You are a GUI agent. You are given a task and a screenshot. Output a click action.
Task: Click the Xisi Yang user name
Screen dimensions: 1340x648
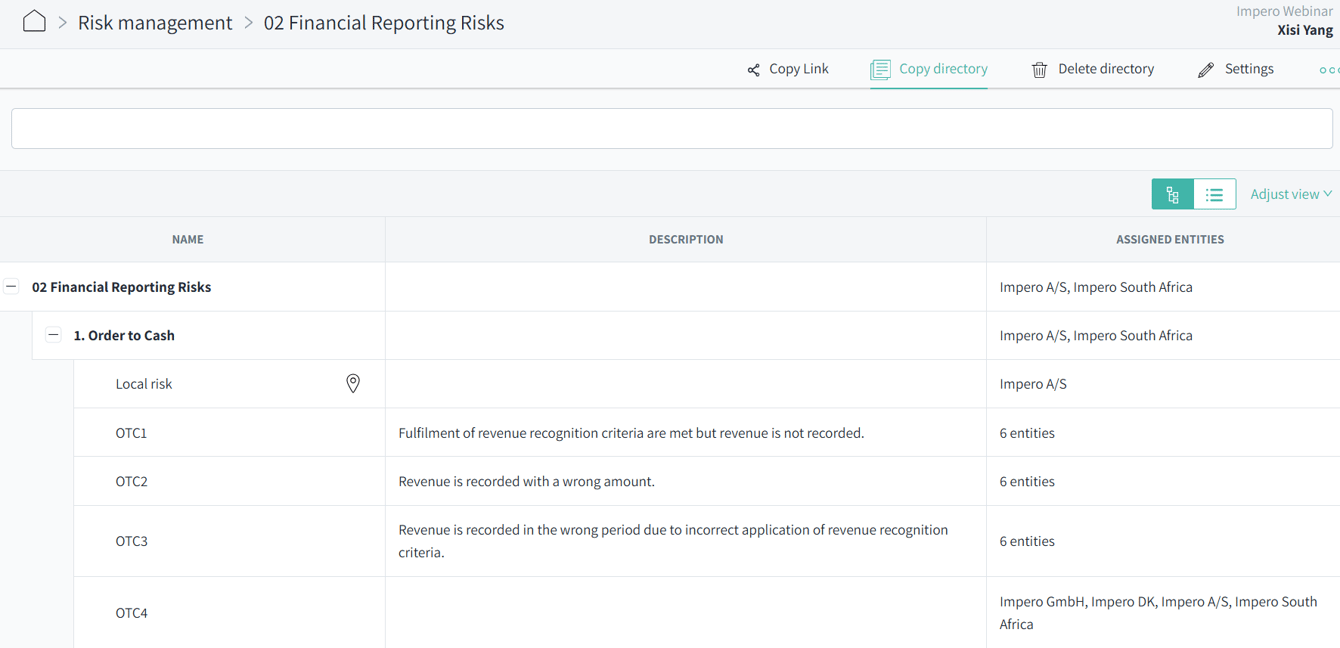pyautogui.click(x=1305, y=30)
